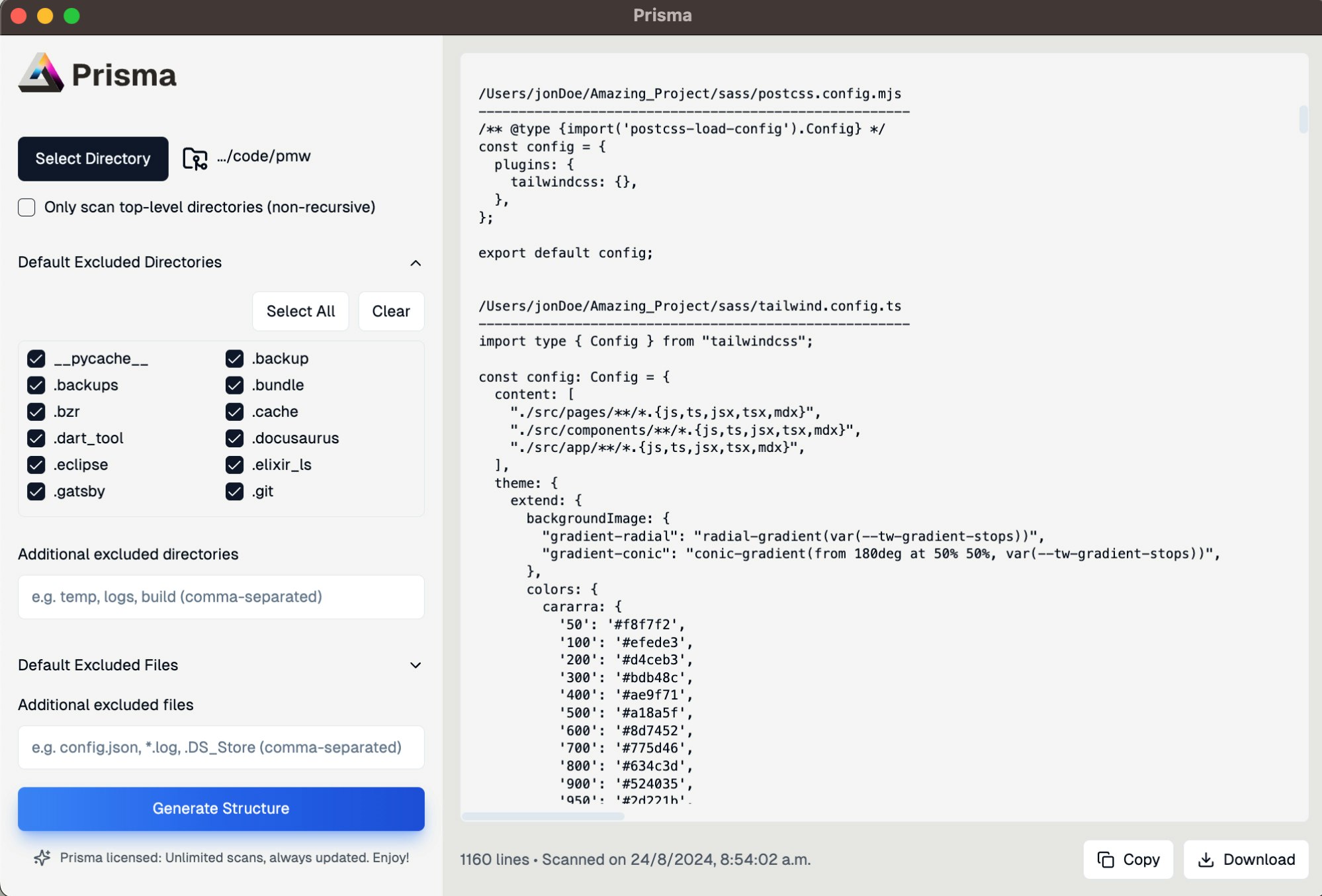Click the vertical scrollbar thumb in output
Image resolution: width=1322 pixels, height=896 pixels.
click(1303, 119)
